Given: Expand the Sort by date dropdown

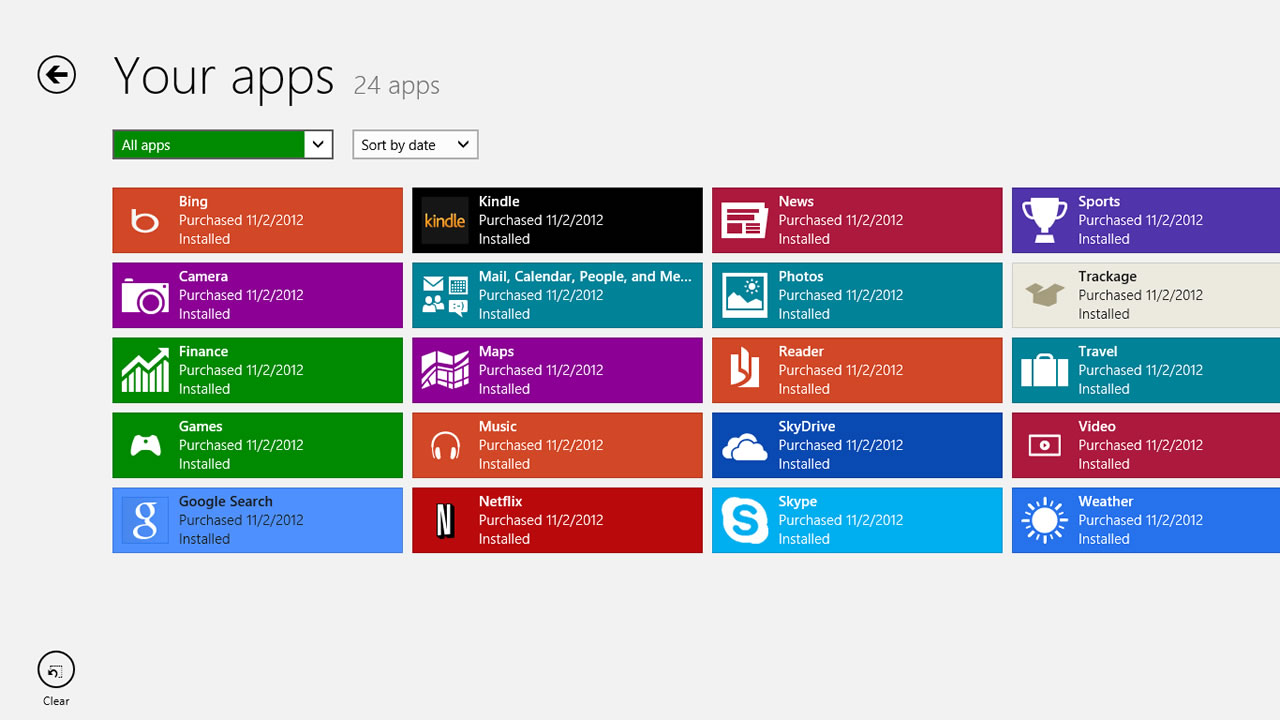Looking at the screenshot, I should 415,145.
